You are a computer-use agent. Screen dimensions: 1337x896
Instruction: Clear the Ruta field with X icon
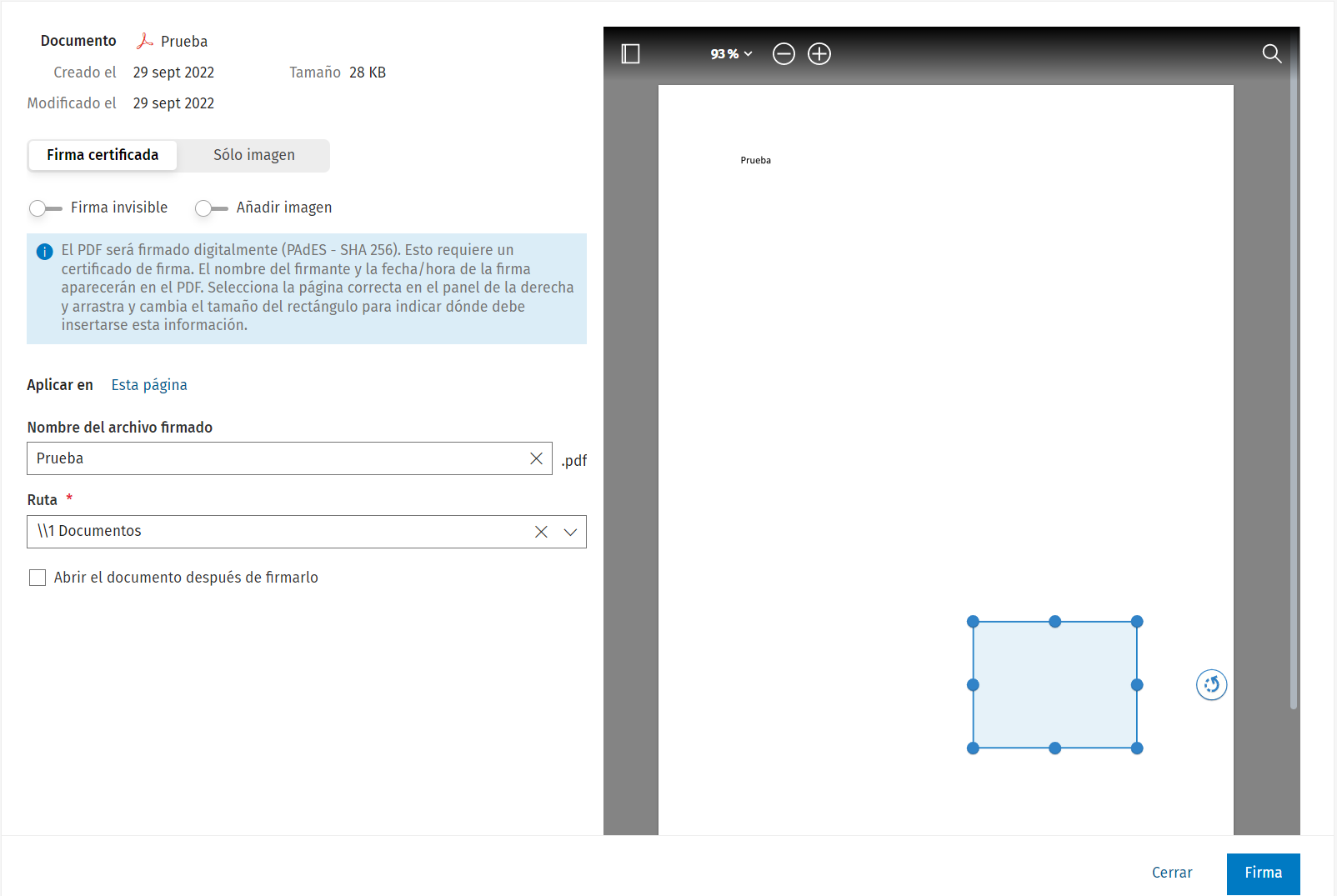541,532
